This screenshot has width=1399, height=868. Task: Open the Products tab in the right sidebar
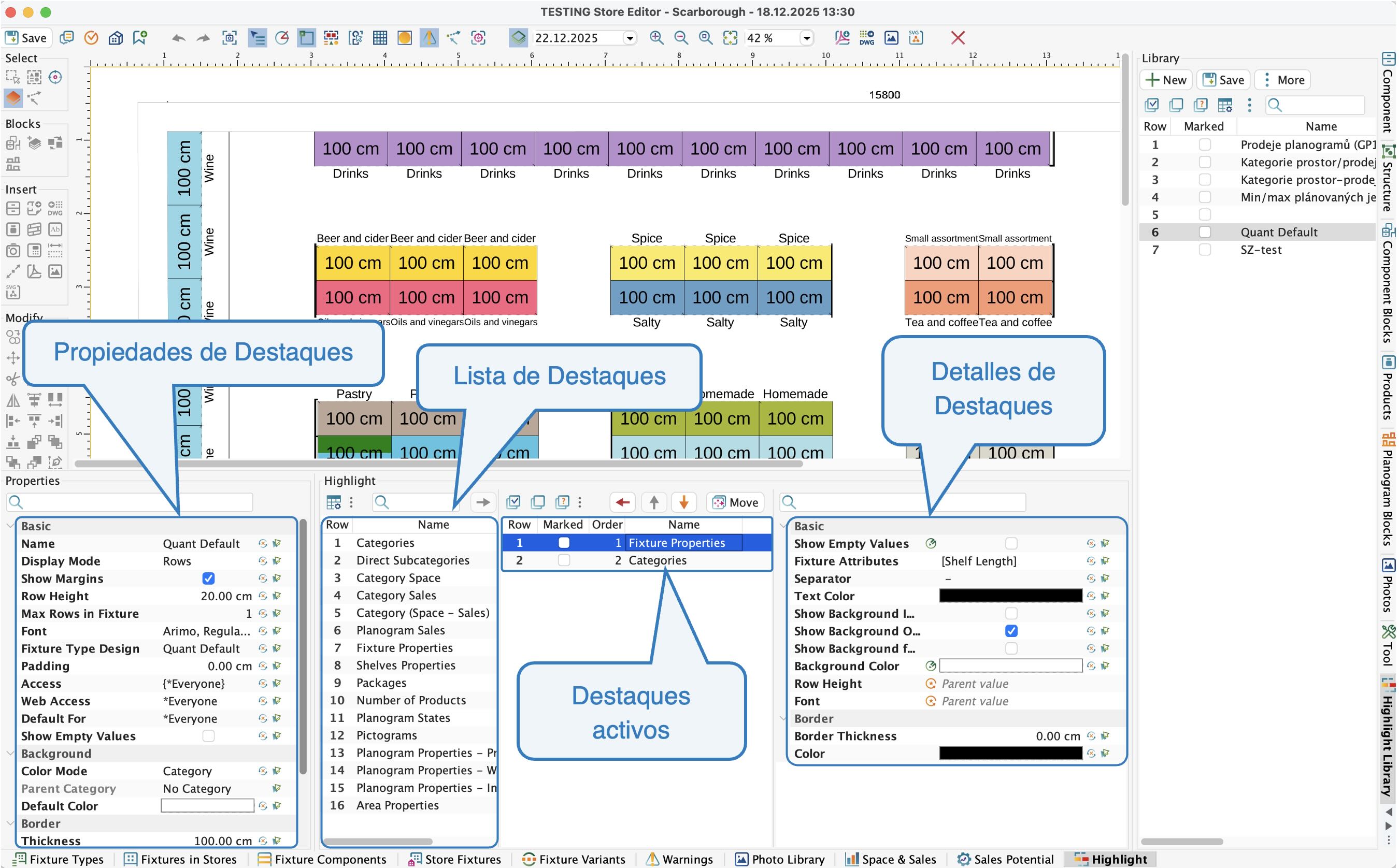pyautogui.click(x=1388, y=387)
